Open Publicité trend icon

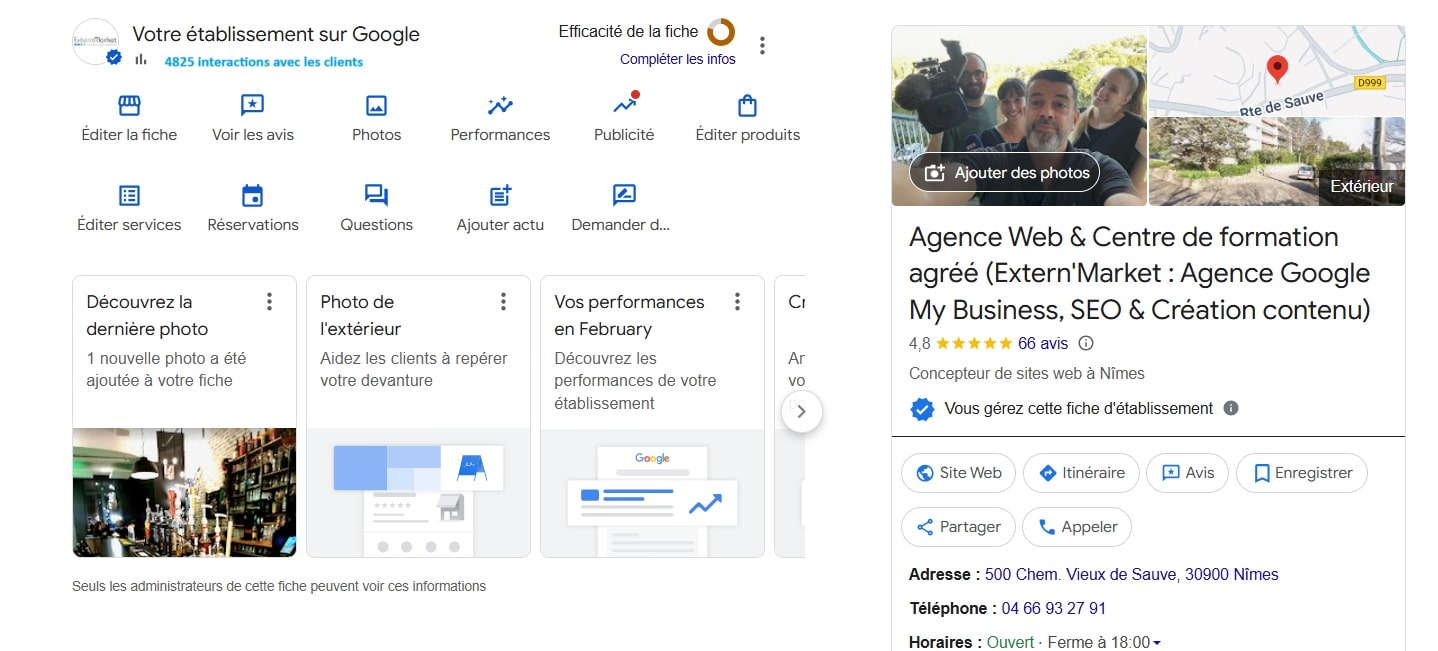(625, 104)
